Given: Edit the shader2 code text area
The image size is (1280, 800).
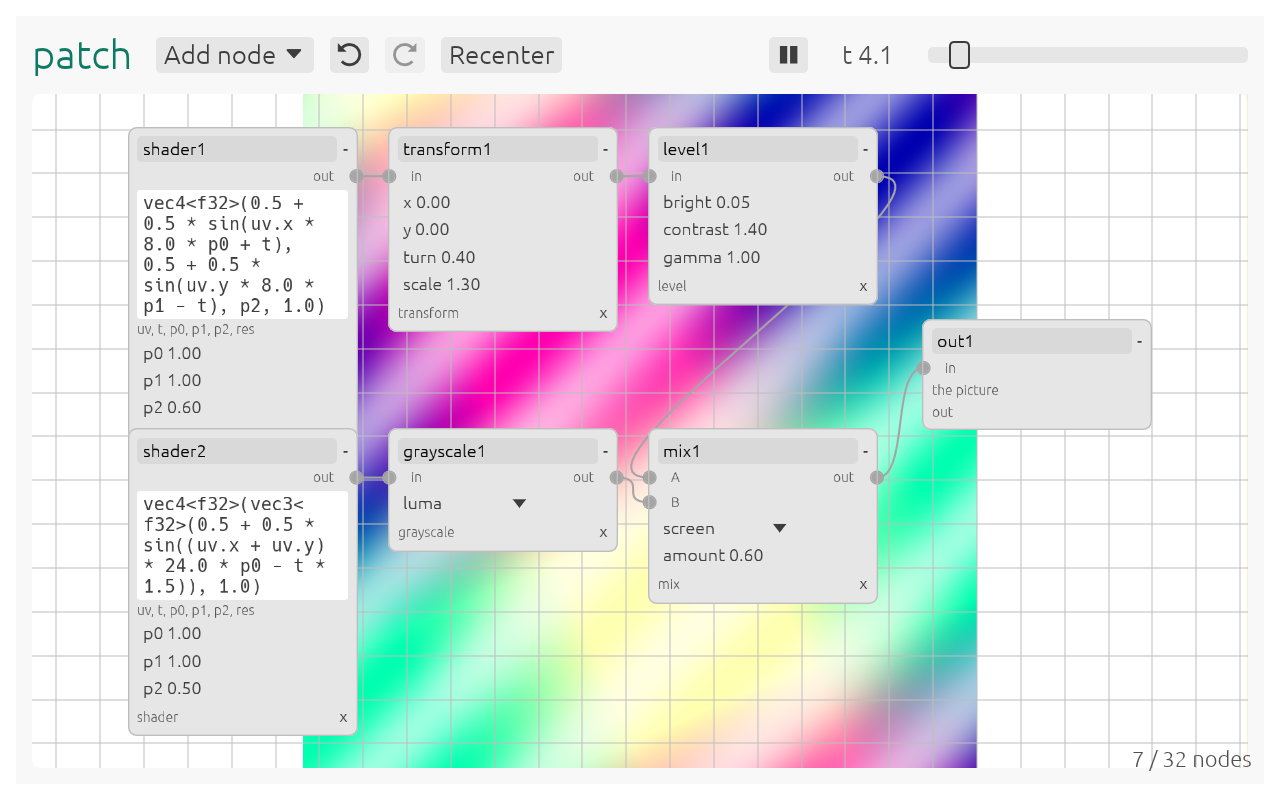Looking at the screenshot, I should coord(243,545).
